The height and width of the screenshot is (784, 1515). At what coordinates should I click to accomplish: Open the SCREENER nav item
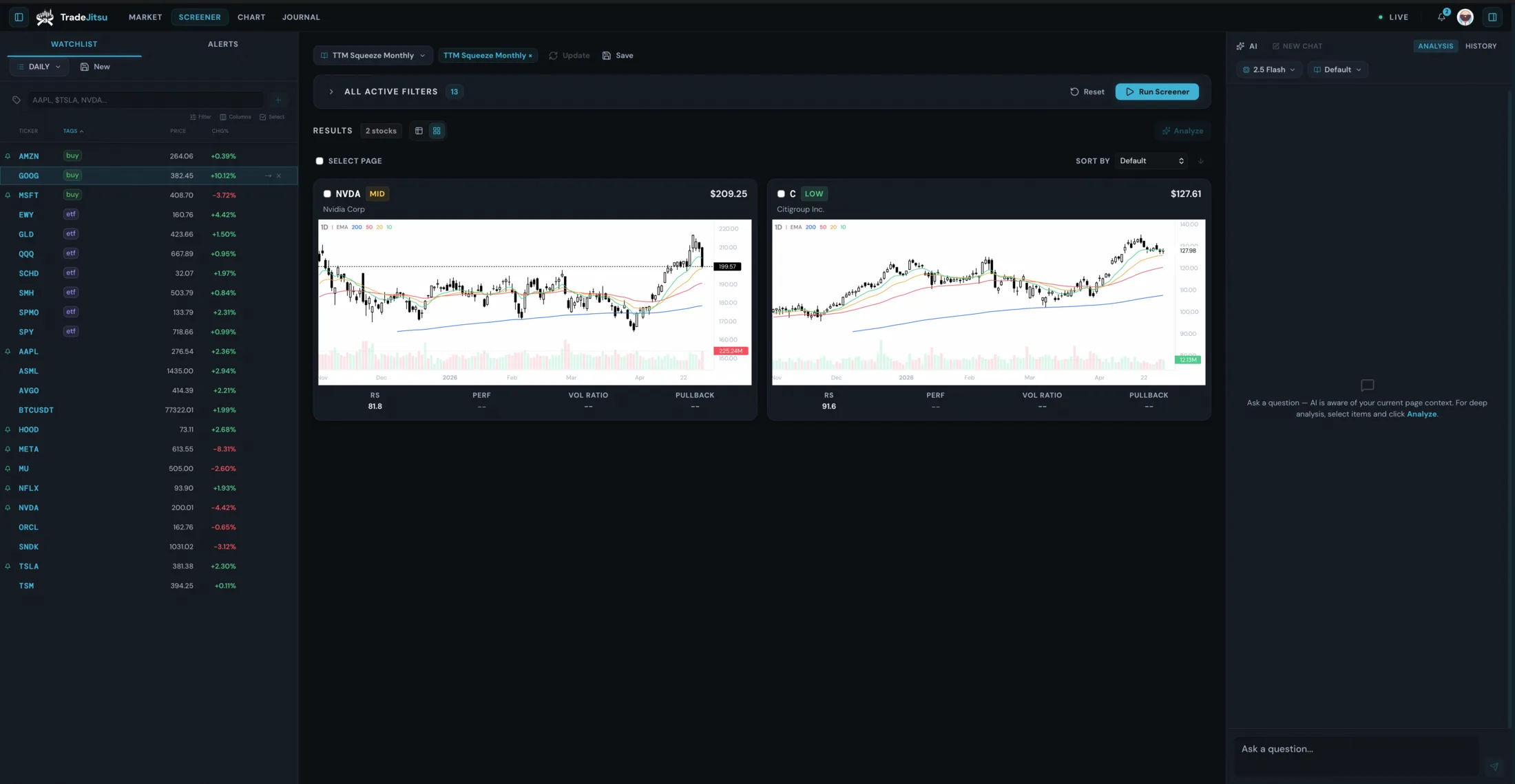200,17
